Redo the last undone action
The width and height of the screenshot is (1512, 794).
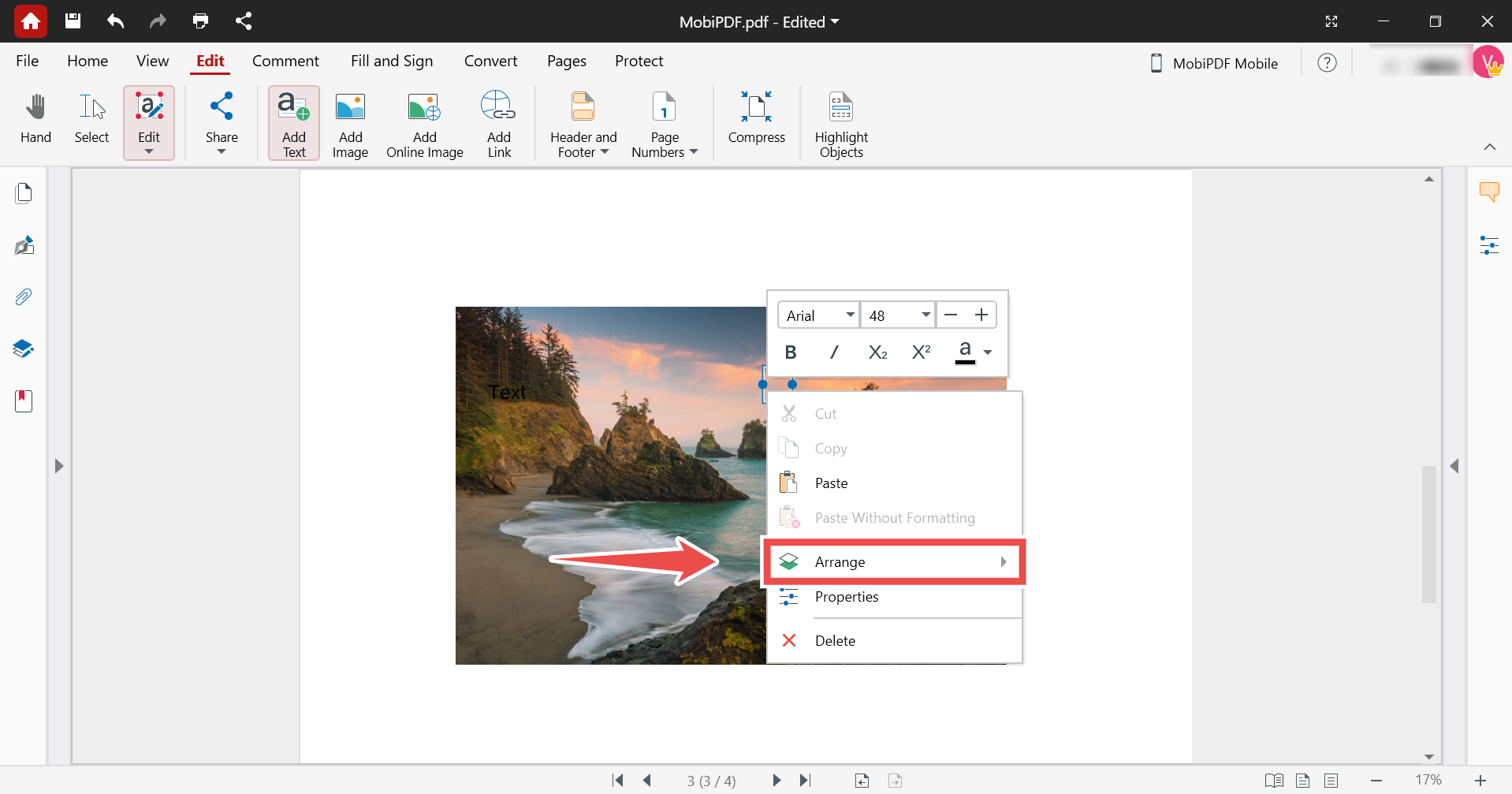(158, 21)
